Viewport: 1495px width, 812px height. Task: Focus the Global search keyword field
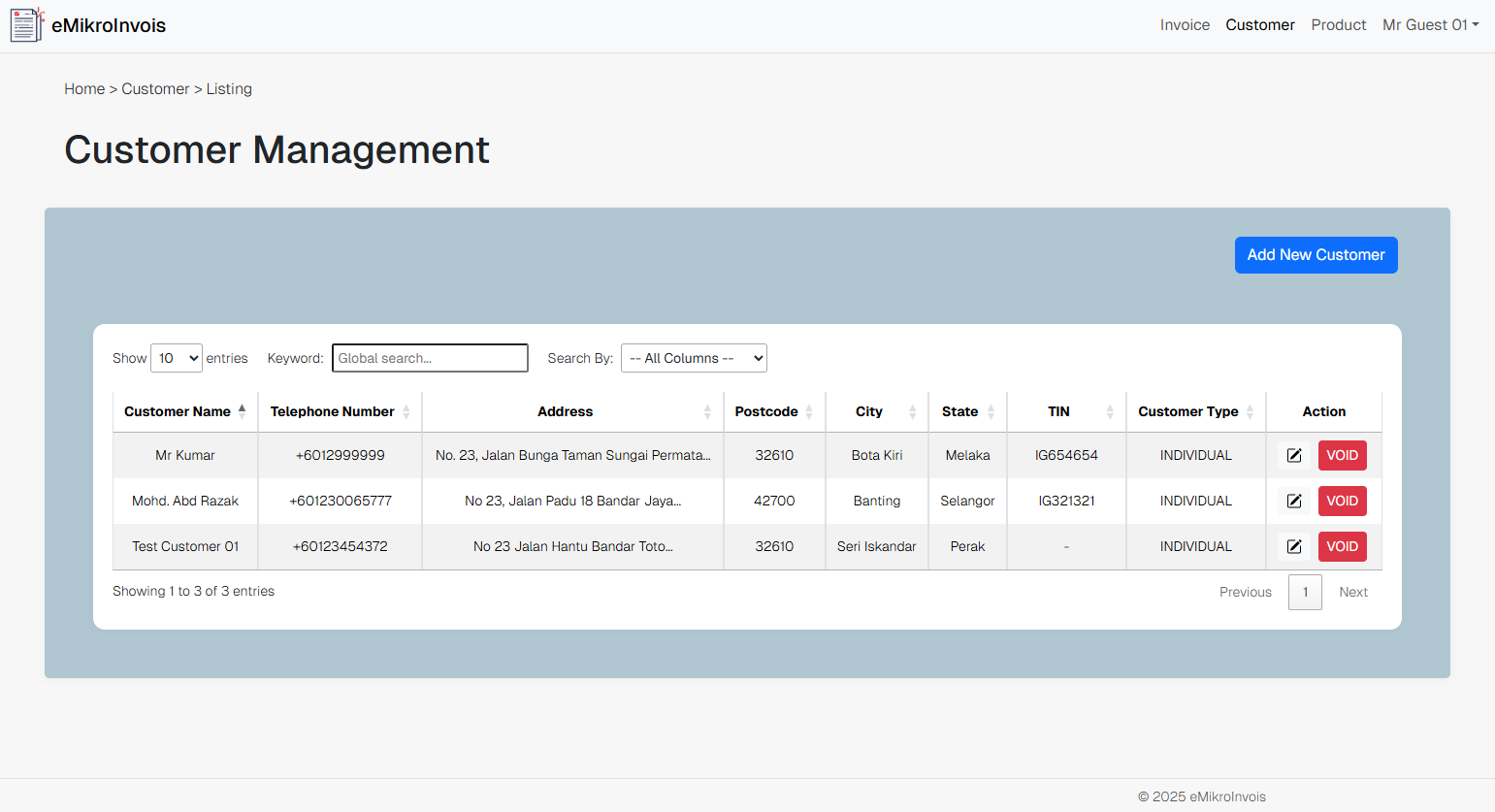pos(430,358)
